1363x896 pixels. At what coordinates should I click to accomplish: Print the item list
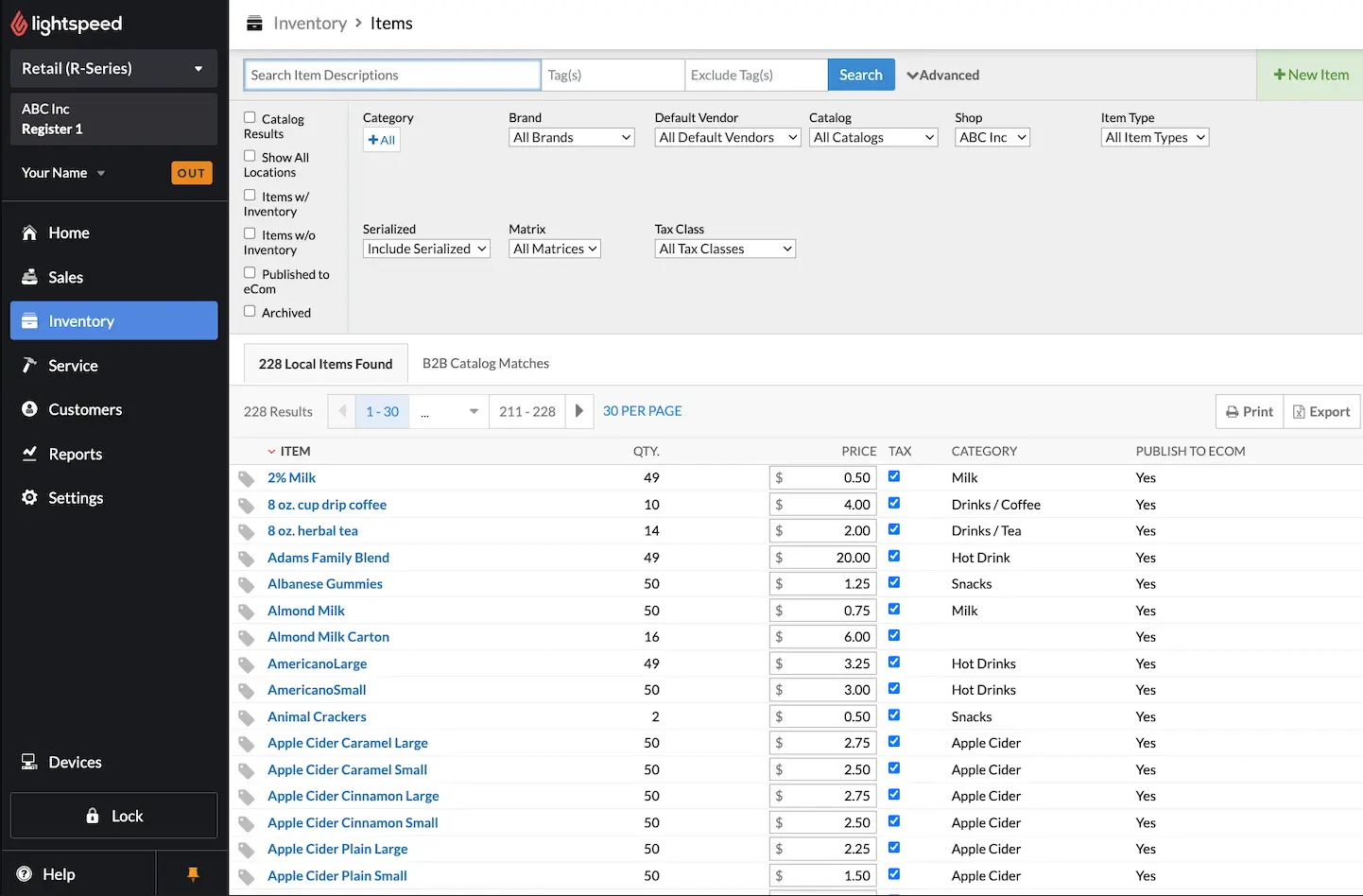(x=1249, y=411)
